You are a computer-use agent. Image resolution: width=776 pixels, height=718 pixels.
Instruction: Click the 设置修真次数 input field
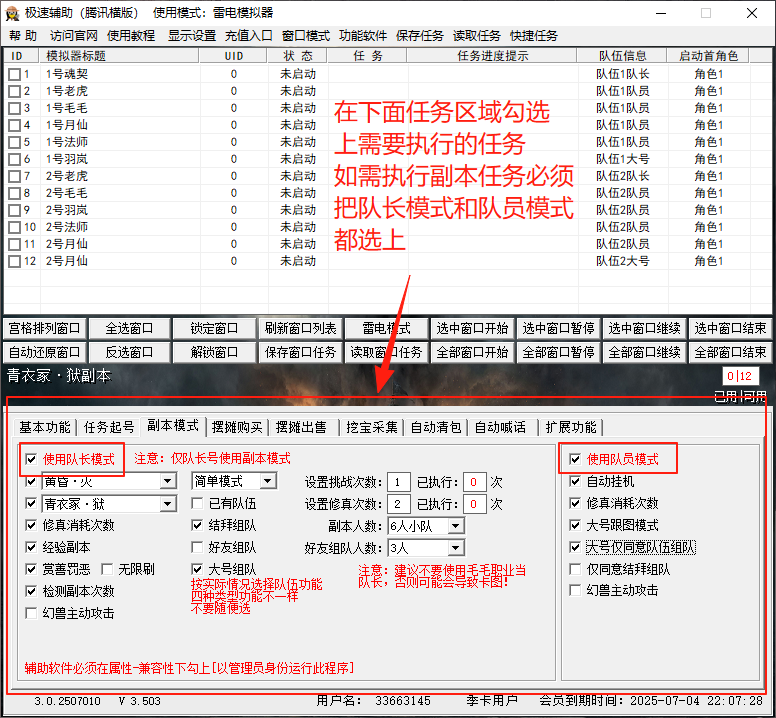pos(399,504)
